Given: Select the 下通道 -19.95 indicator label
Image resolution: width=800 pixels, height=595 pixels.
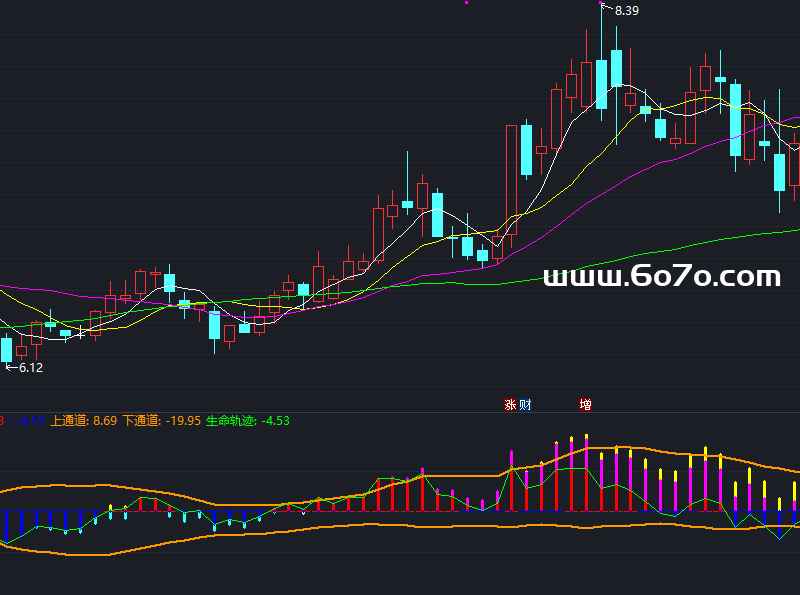Looking at the screenshot, I should click(x=162, y=421).
